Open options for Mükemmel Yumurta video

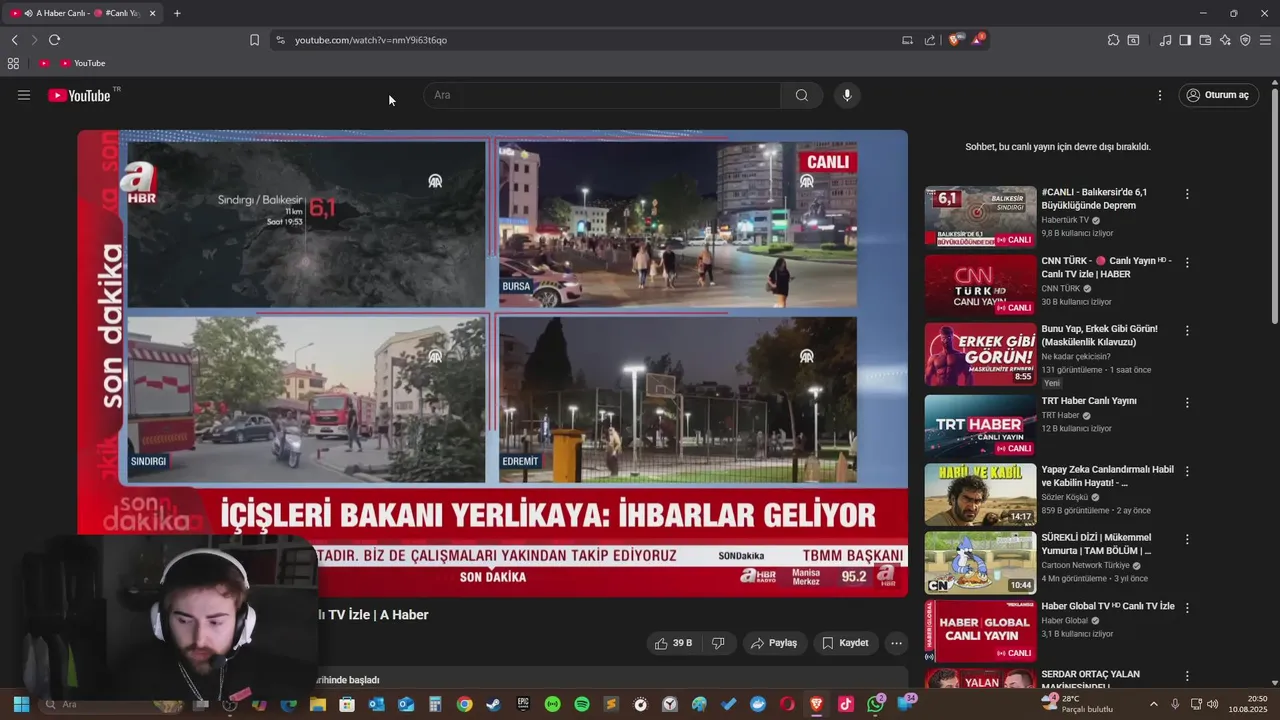pyautogui.click(x=1187, y=539)
